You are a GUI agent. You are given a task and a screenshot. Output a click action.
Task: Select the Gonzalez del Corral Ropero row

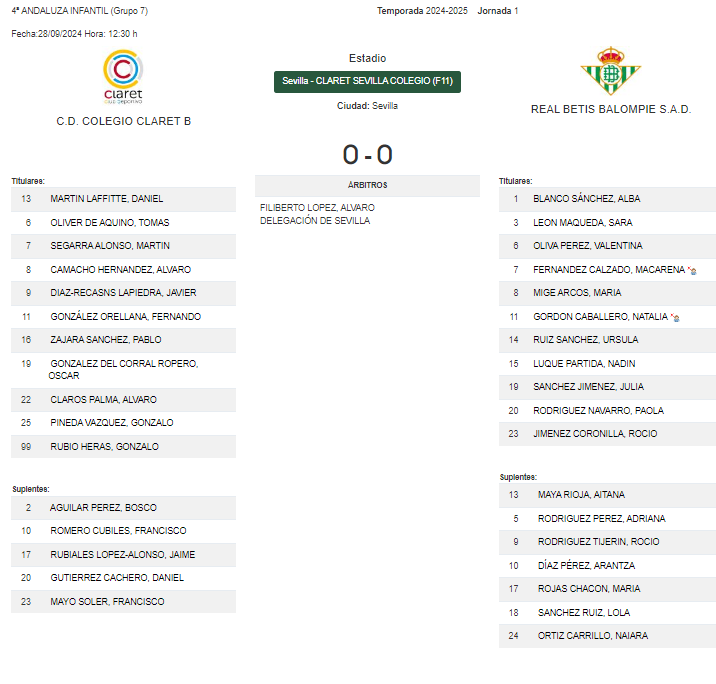pos(123,369)
